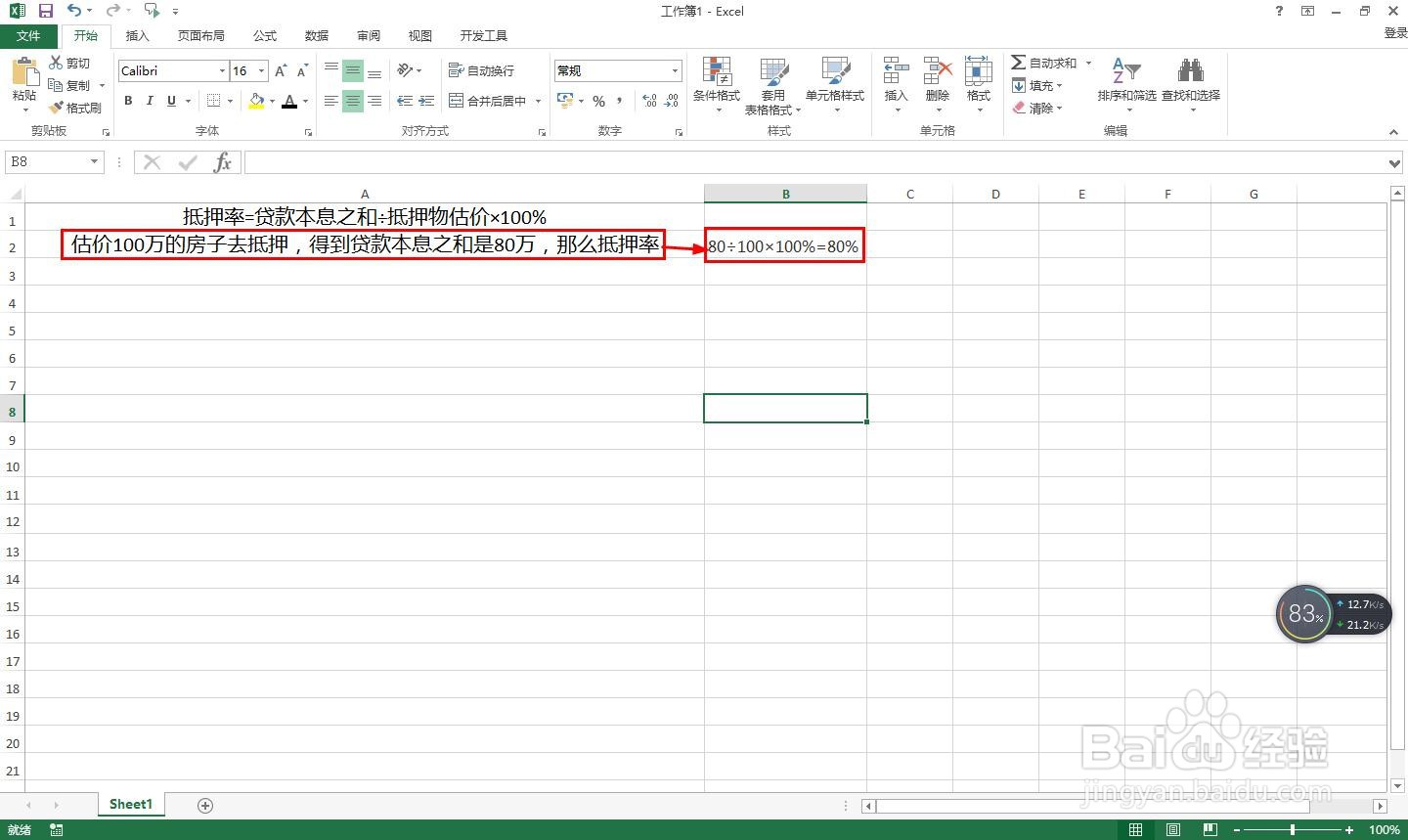Image resolution: width=1408 pixels, height=840 pixels.
Task: Toggle center horizontal alignment
Action: click(353, 101)
